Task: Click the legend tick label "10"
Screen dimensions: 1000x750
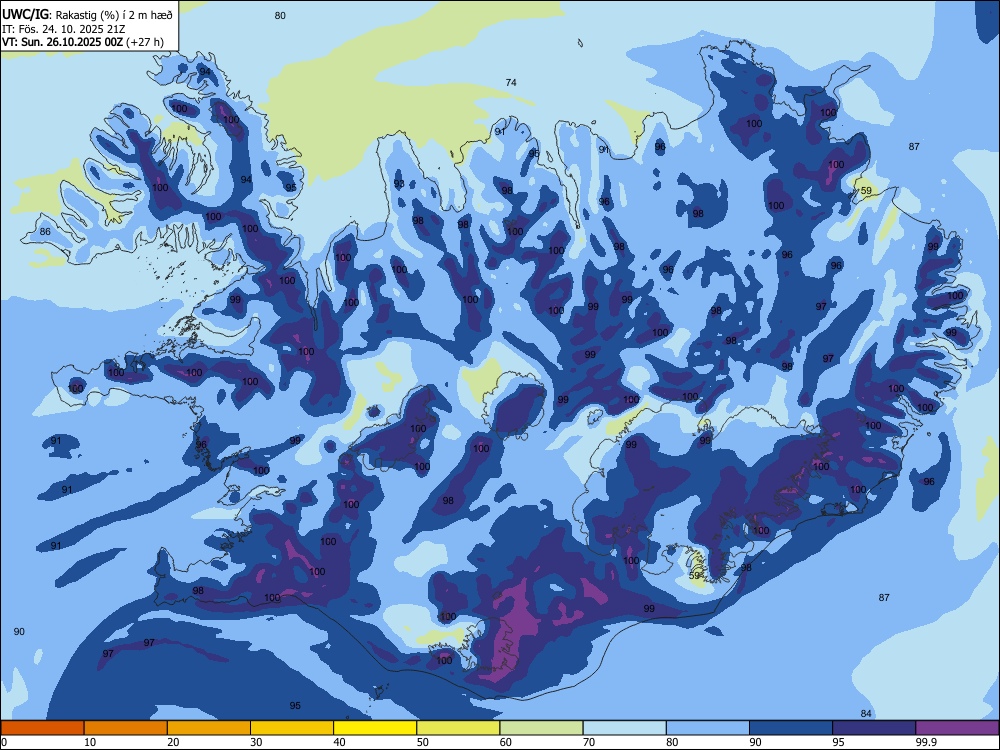Action: point(90,742)
